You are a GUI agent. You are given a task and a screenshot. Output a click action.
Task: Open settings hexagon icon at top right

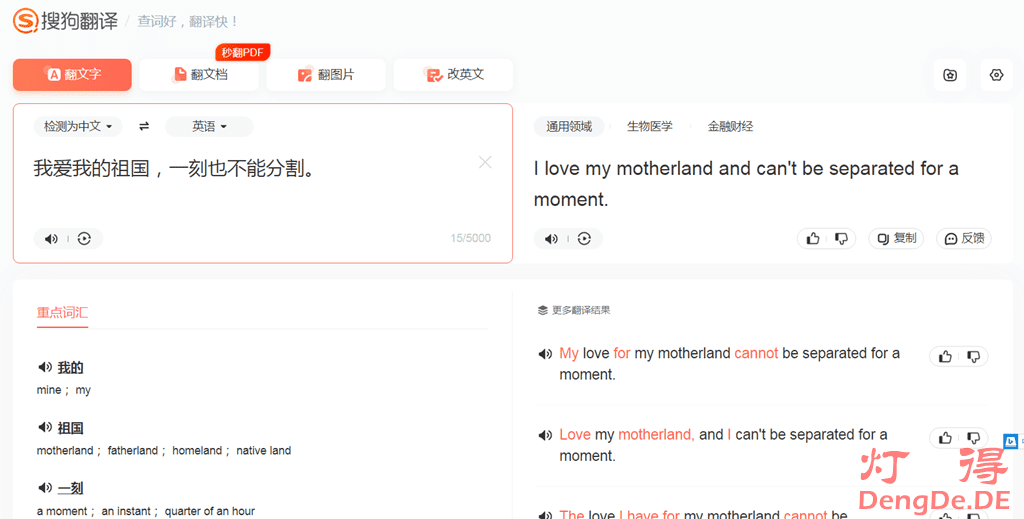coord(996,75)
